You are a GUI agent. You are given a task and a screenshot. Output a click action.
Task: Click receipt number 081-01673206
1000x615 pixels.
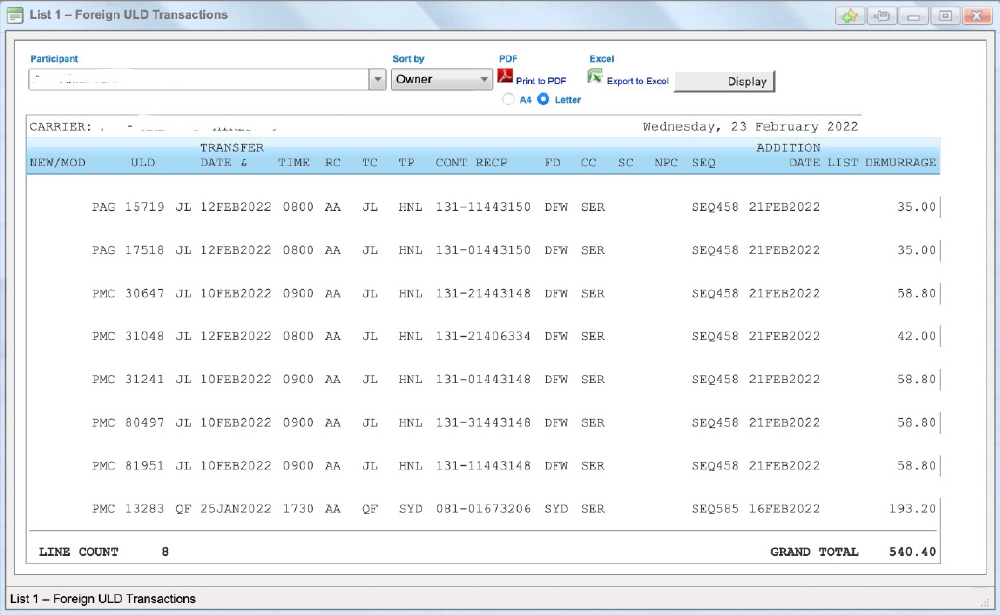click(483, 508)
